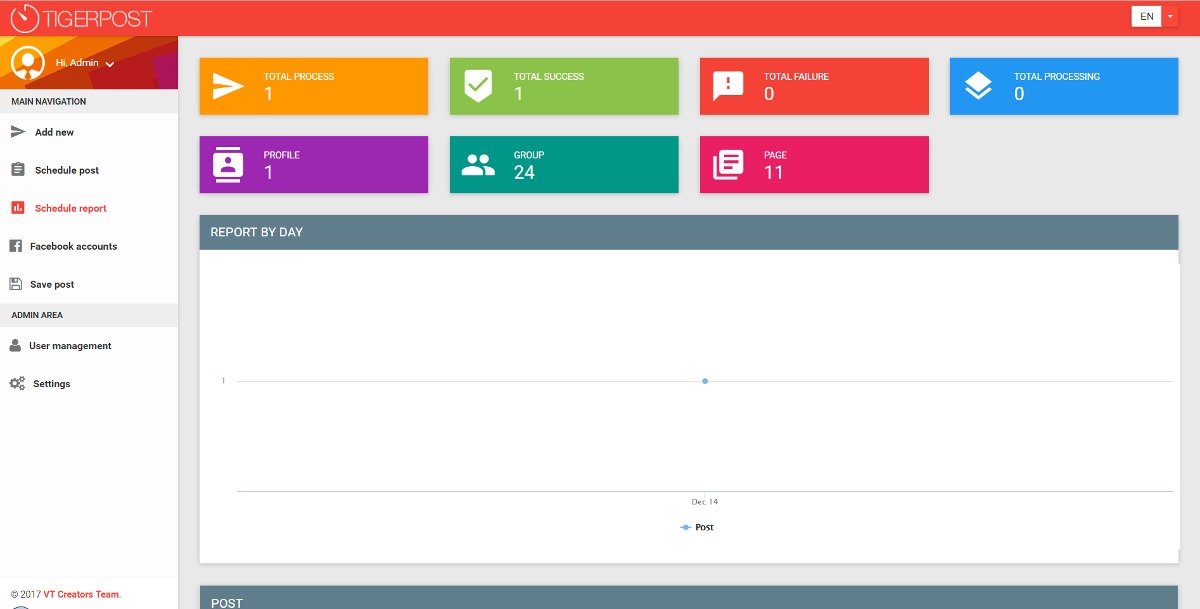This screenshot has height=609, width=1200.
Task: Click the Total Success checkmark icon
Action: (478, 86)
